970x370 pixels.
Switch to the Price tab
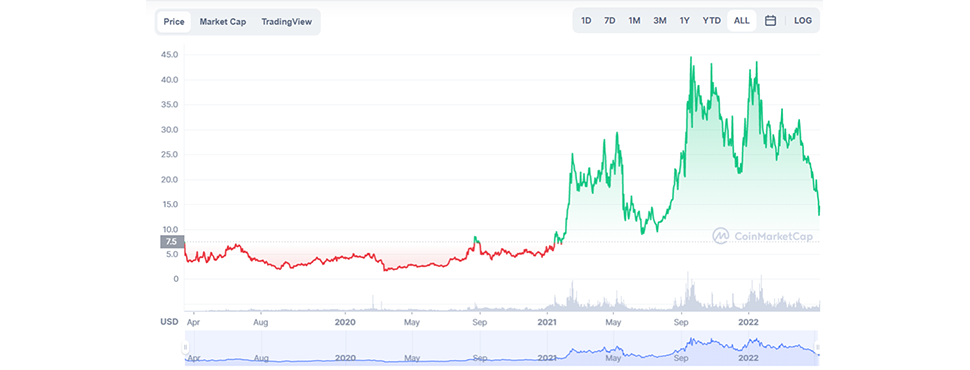[x=174, y=22]
